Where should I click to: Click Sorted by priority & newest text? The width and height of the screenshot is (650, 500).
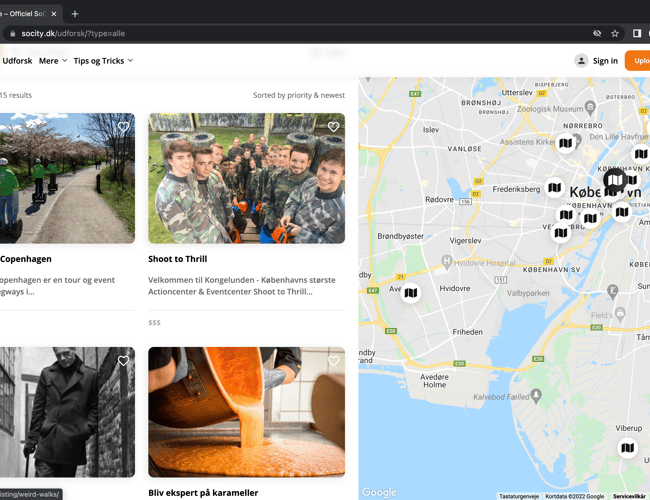pos(299,95)
